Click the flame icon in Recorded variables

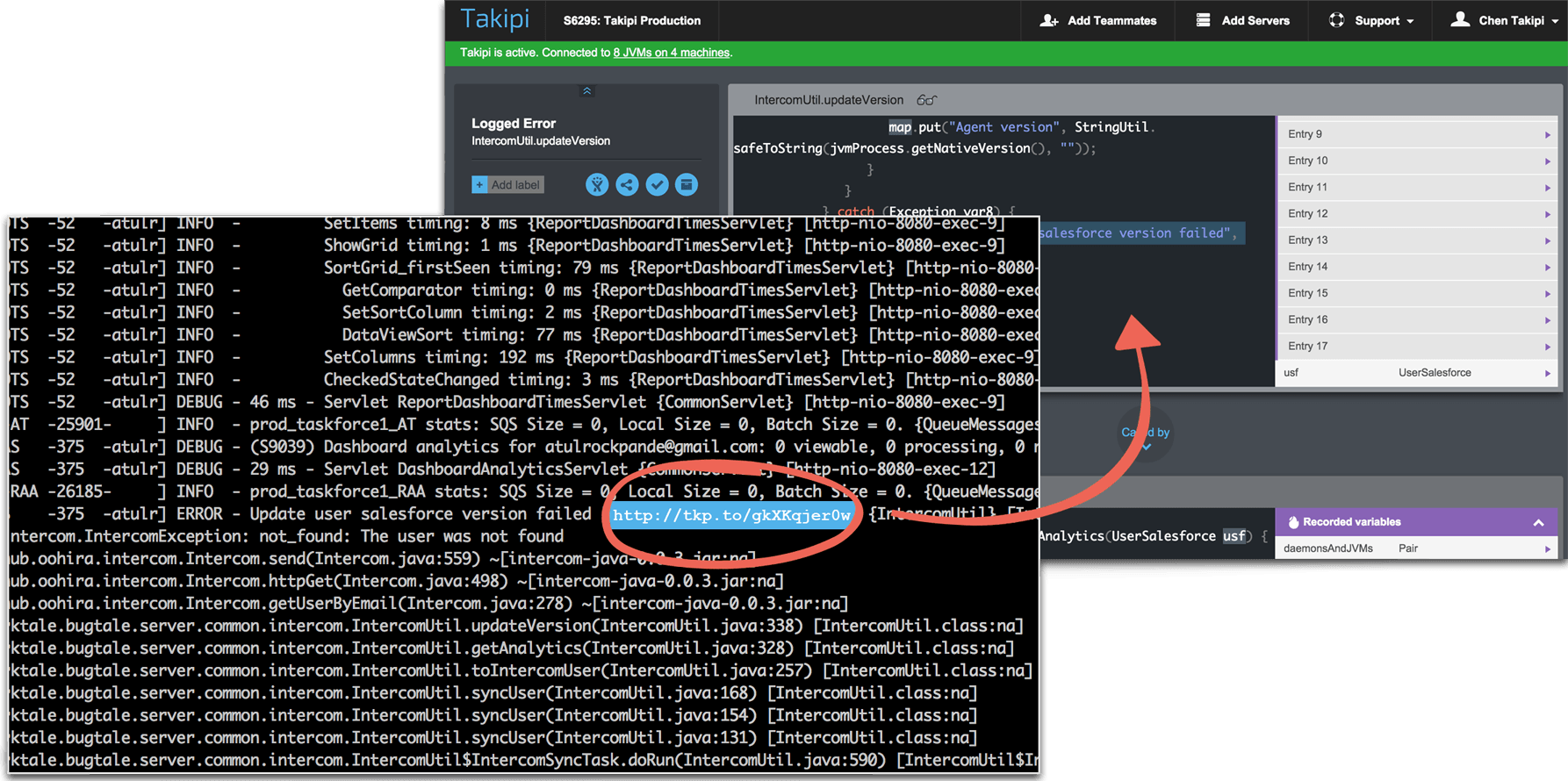(x=1293, y=522)
